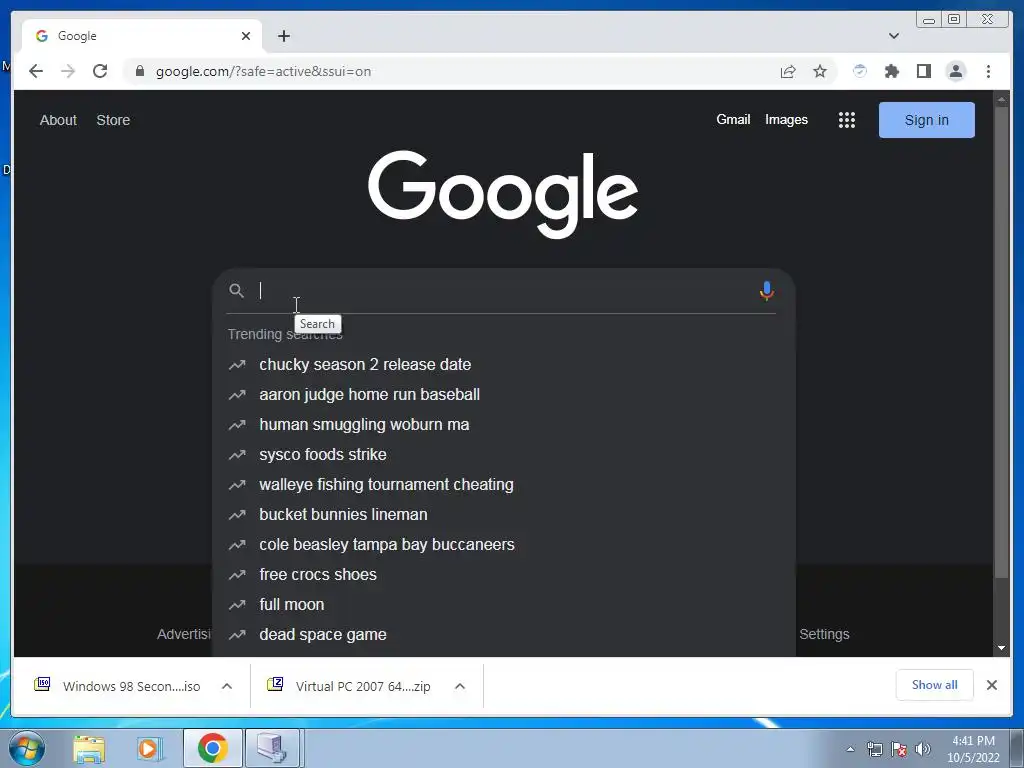
Task: Open Chrome's three-dot menu
Action: click(988, 71)
